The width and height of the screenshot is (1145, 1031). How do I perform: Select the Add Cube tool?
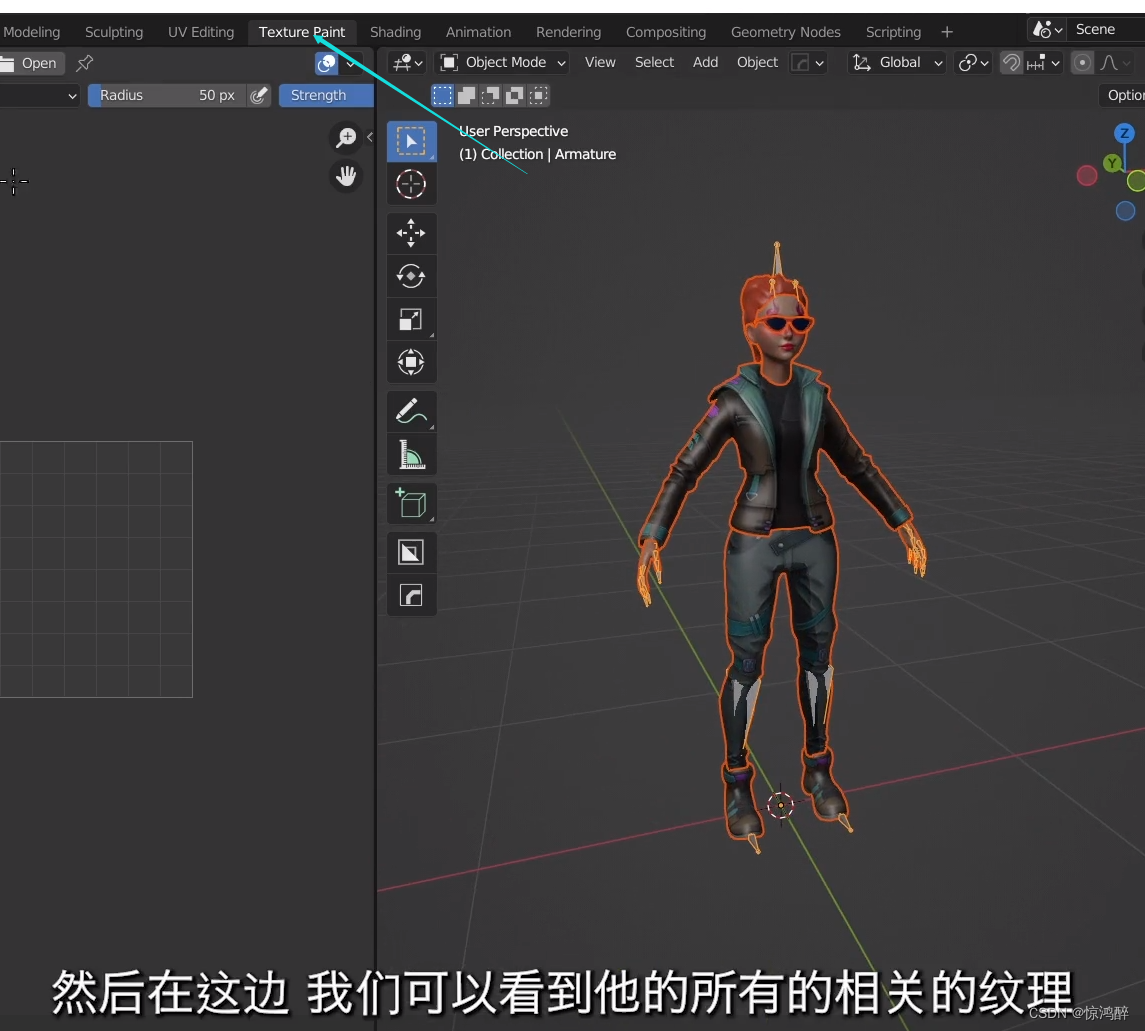[x=411, y=504]
